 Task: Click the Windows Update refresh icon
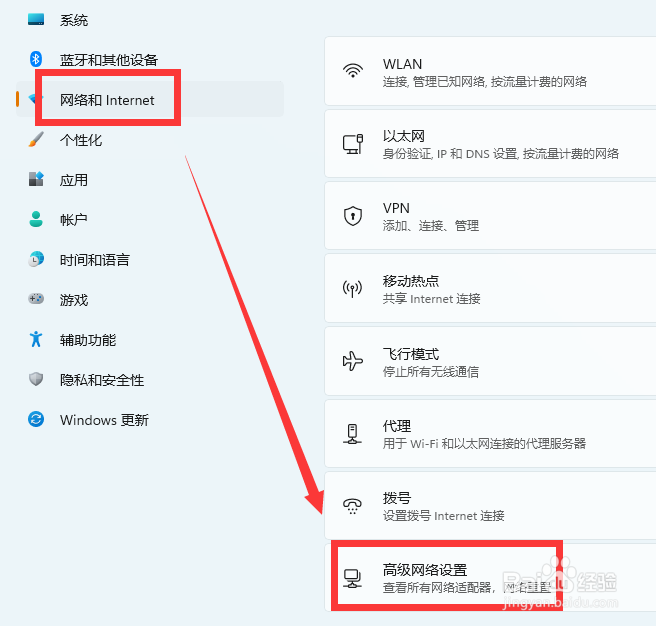coord(36,419)
